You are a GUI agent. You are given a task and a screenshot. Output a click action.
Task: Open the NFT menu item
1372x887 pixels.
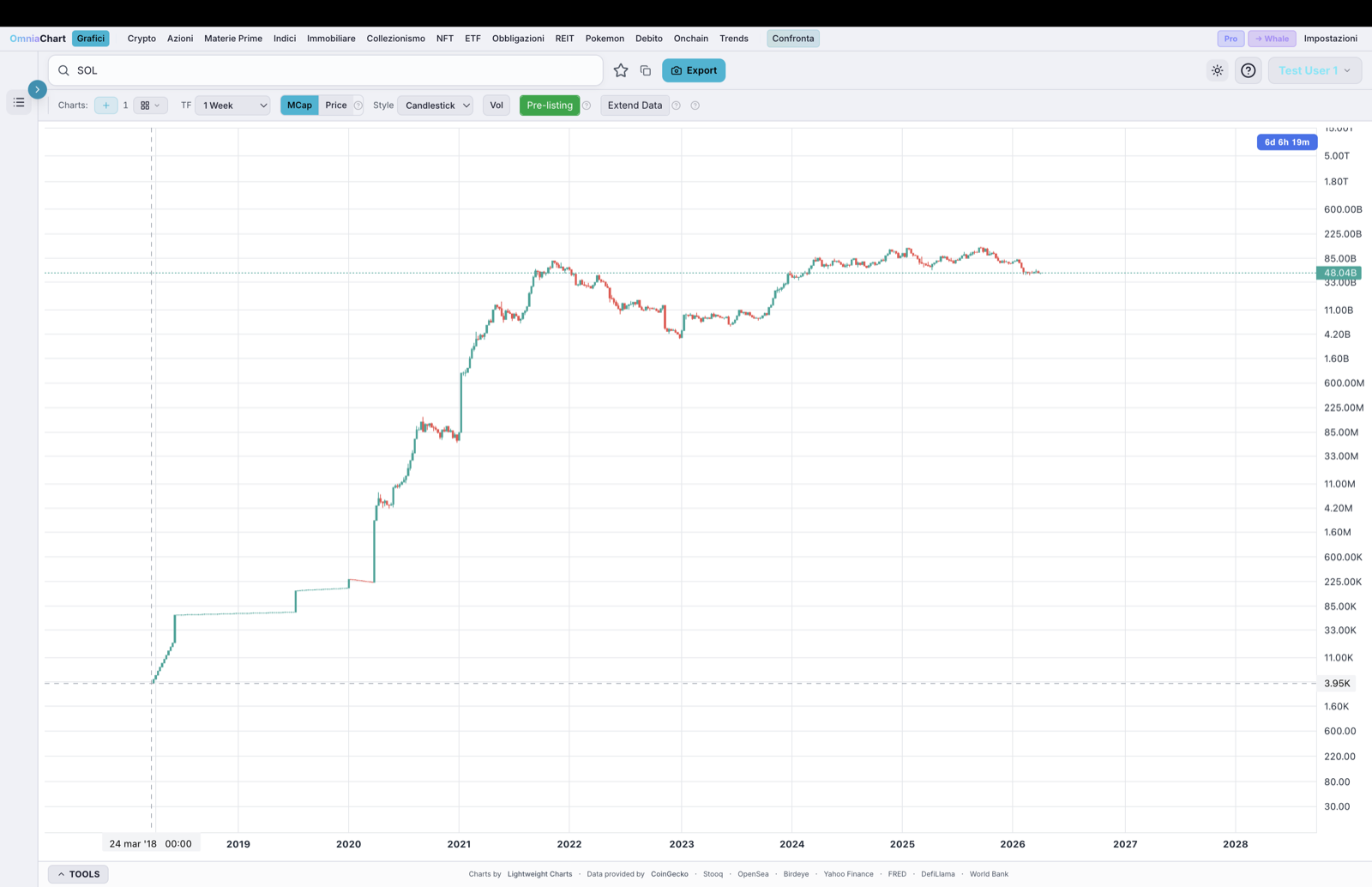(445, 39)
